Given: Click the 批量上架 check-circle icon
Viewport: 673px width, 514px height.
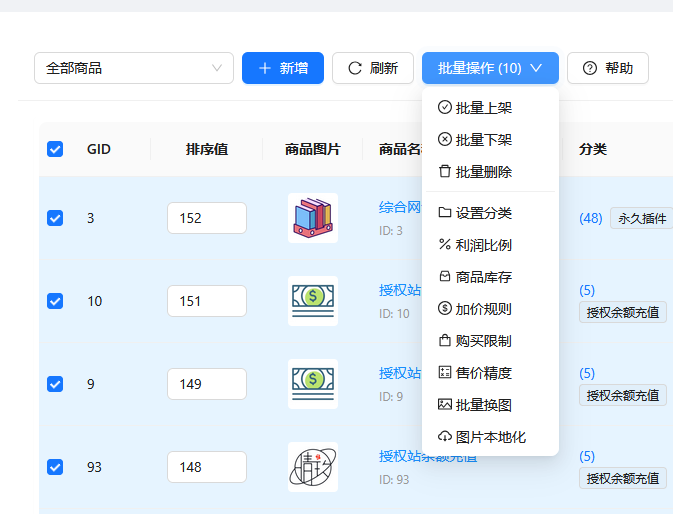Looking at the screenshot, I should 445,108.
